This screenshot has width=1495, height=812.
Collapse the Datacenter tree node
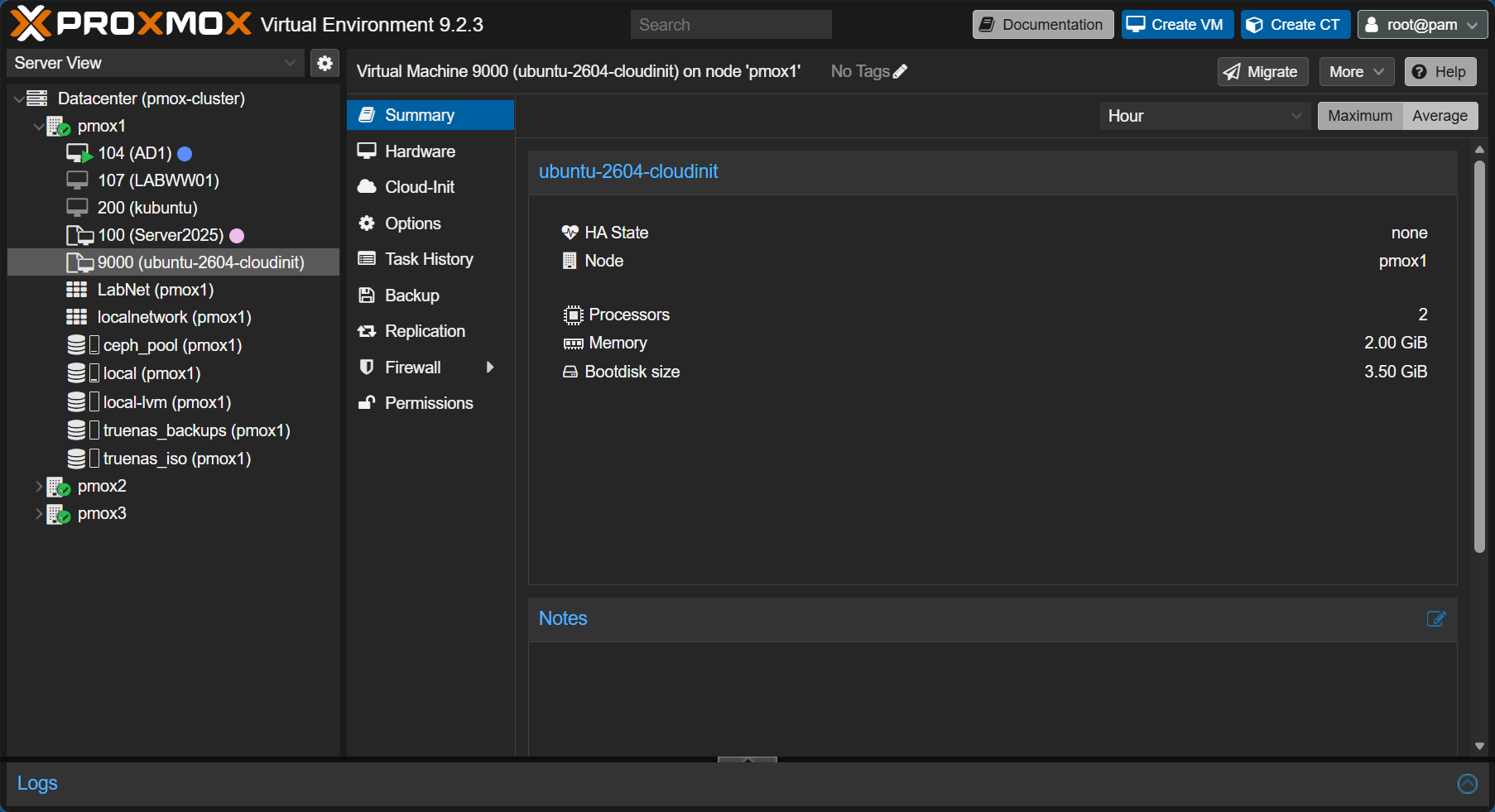coord(18,99)
